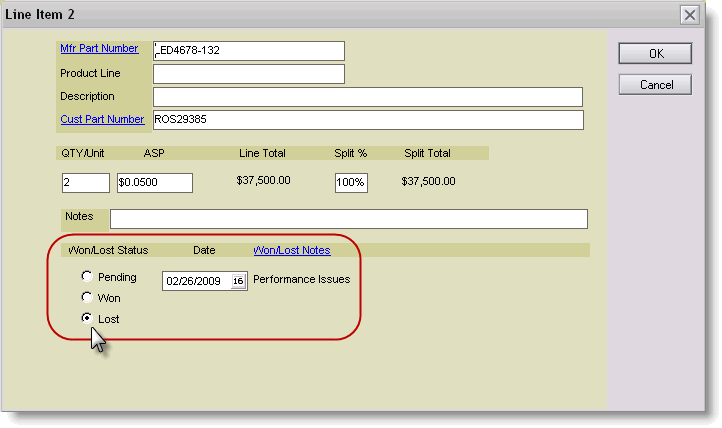
Task: Click the QTY/Unit column header
Action: pyautogui.click(x=83, y=153)
